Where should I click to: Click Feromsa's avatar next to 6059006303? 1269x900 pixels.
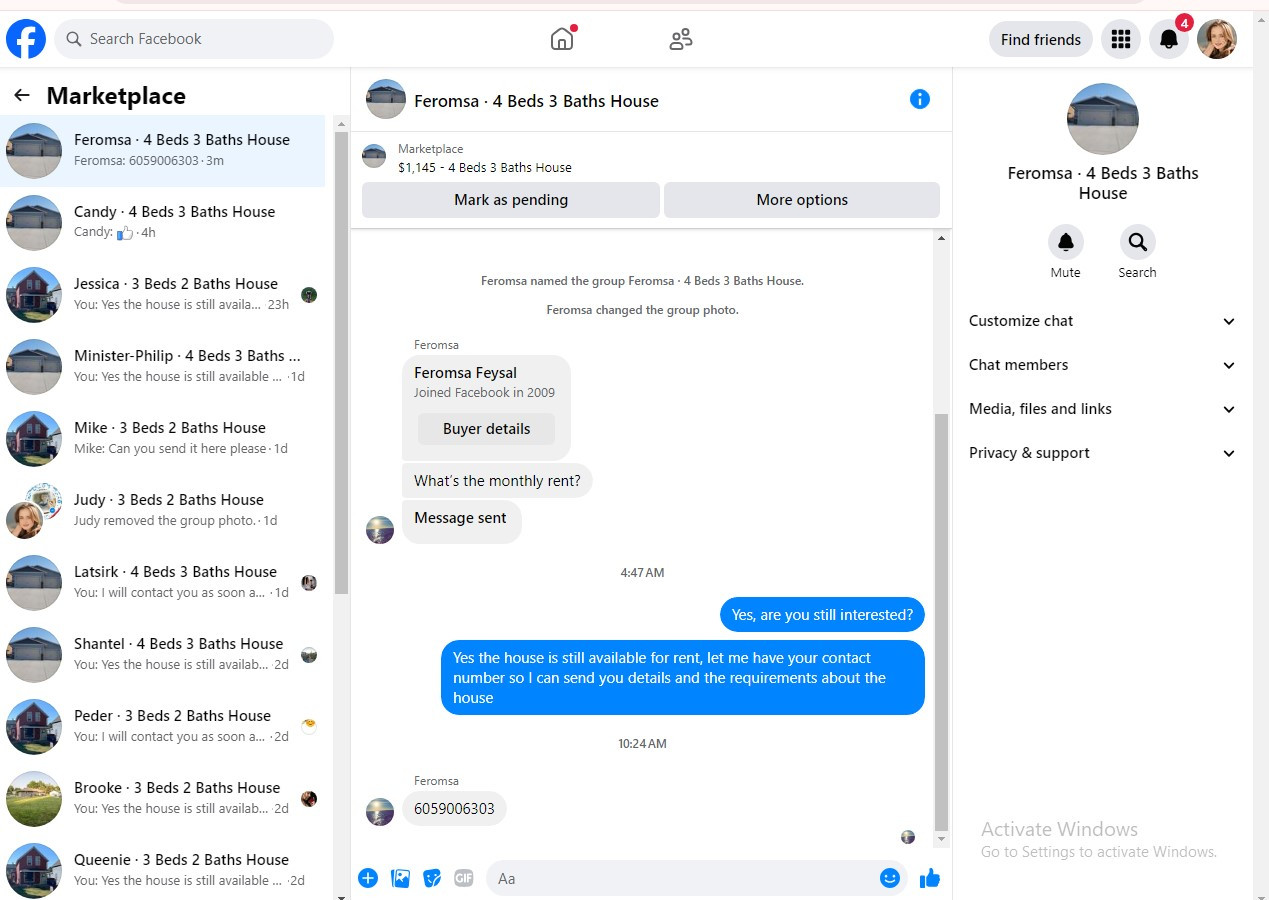[380, 811]
